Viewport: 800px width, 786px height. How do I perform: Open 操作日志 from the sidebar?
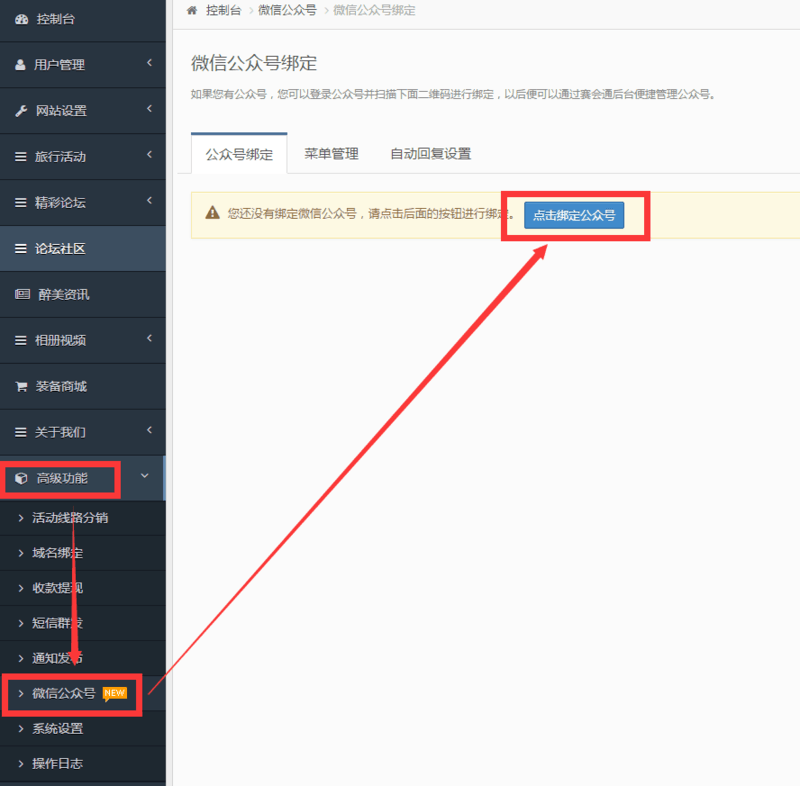pyautogui.click(x=56, y=763)
